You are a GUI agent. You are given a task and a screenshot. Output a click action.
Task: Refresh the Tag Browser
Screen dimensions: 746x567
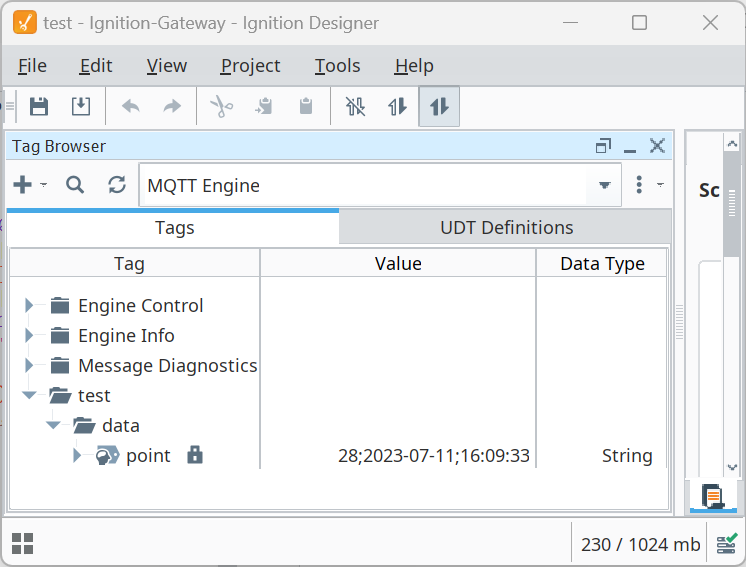tap(117, 185)
